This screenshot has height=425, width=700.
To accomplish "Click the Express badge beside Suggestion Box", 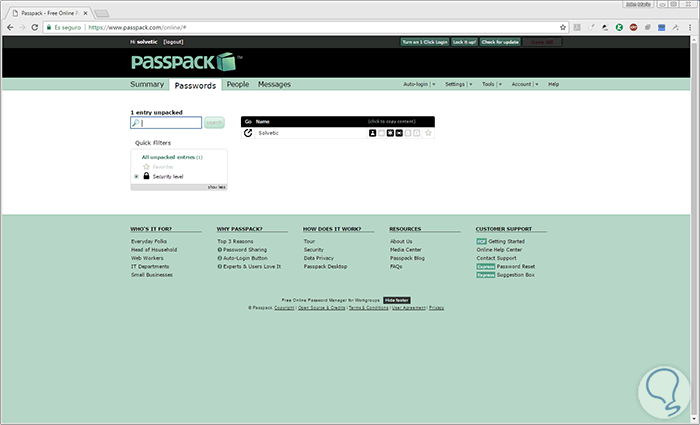I will [486, 275].
